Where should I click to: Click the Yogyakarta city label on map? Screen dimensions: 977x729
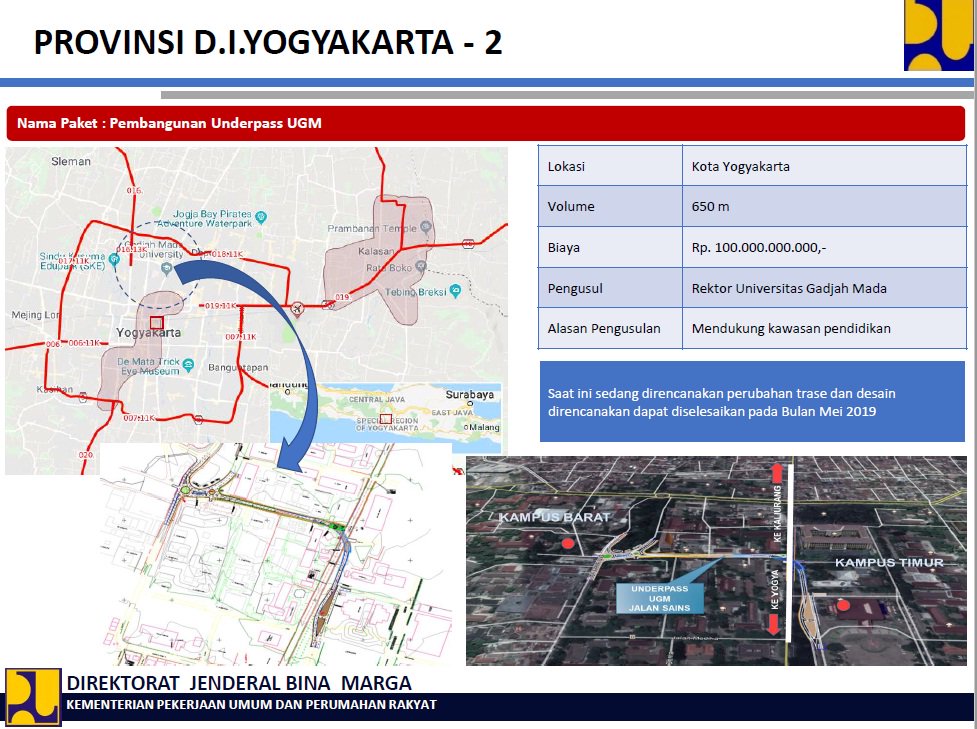click(x=148, y=333)
